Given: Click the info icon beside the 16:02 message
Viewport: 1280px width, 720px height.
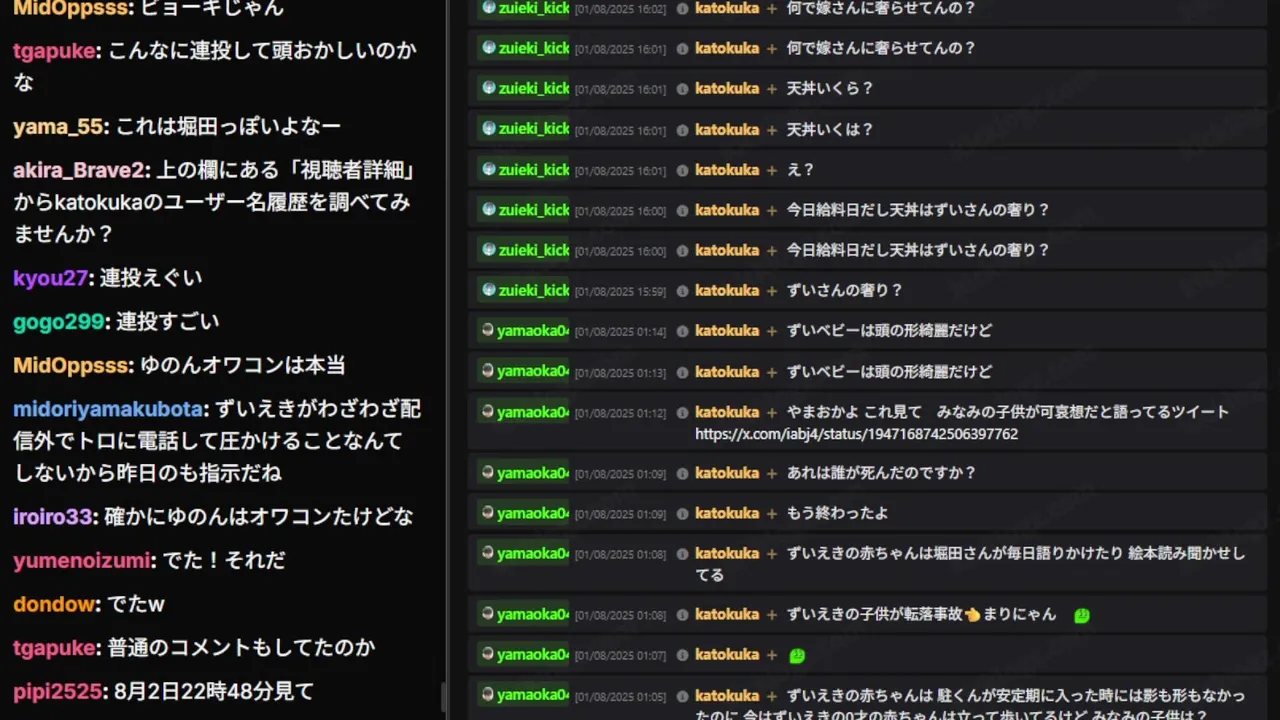Looking at the screenshot, I should click(682, 8).
